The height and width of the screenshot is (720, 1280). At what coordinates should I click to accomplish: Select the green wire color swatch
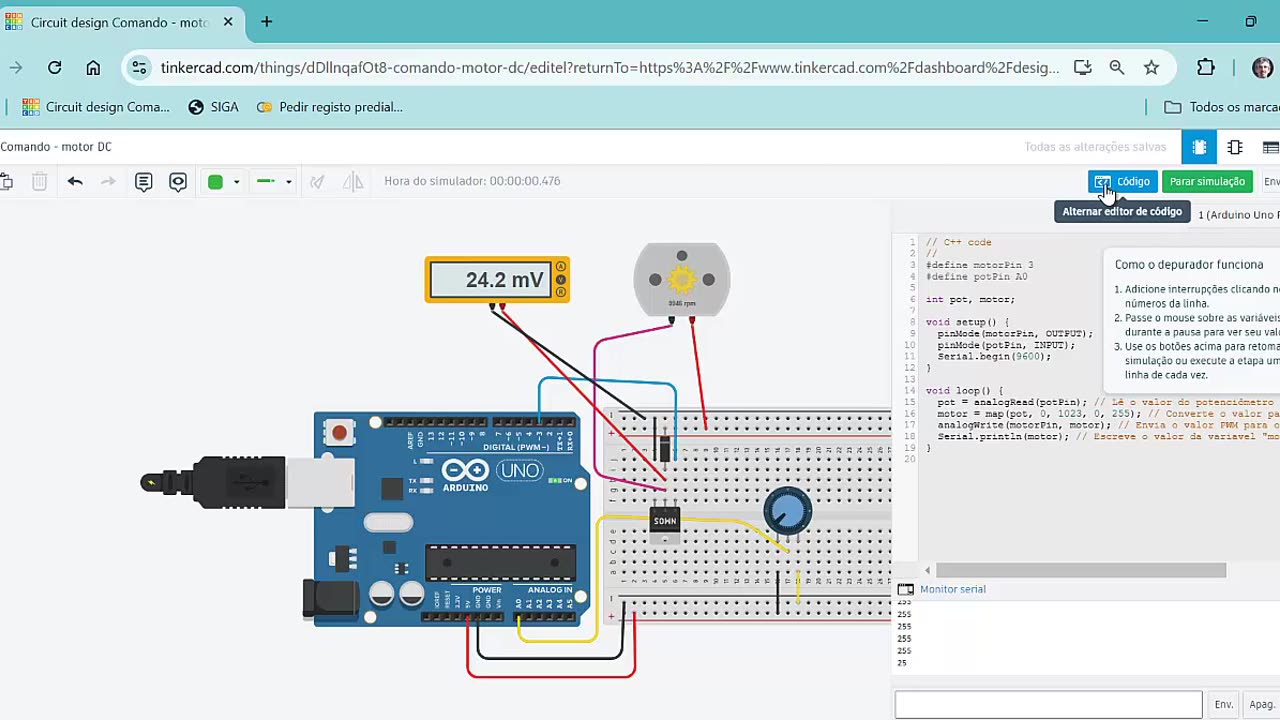click(x=215, y=181)
